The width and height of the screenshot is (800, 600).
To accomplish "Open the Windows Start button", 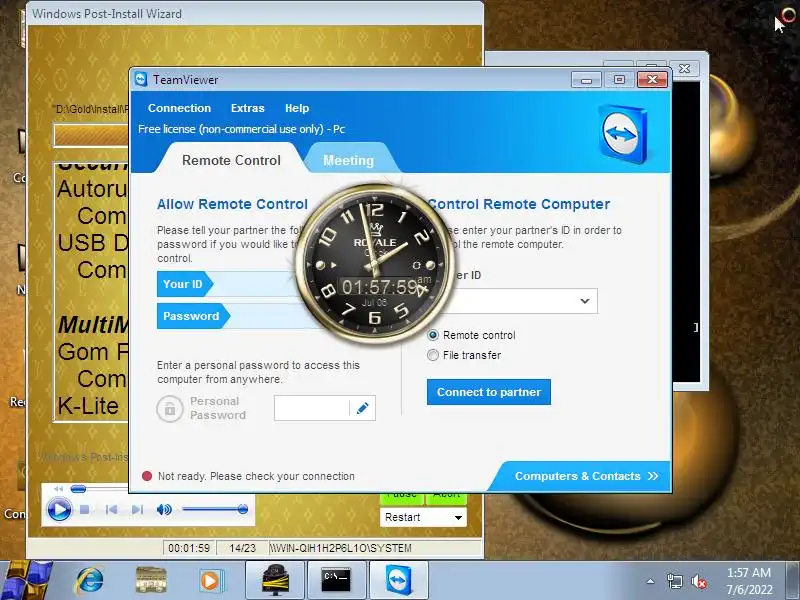I will click(26, 580).
